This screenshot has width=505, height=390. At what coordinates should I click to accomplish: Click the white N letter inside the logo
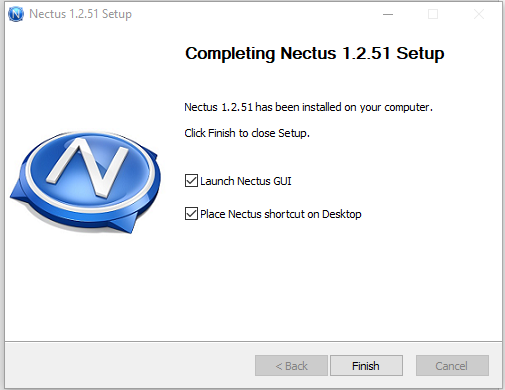pos(88,166)
